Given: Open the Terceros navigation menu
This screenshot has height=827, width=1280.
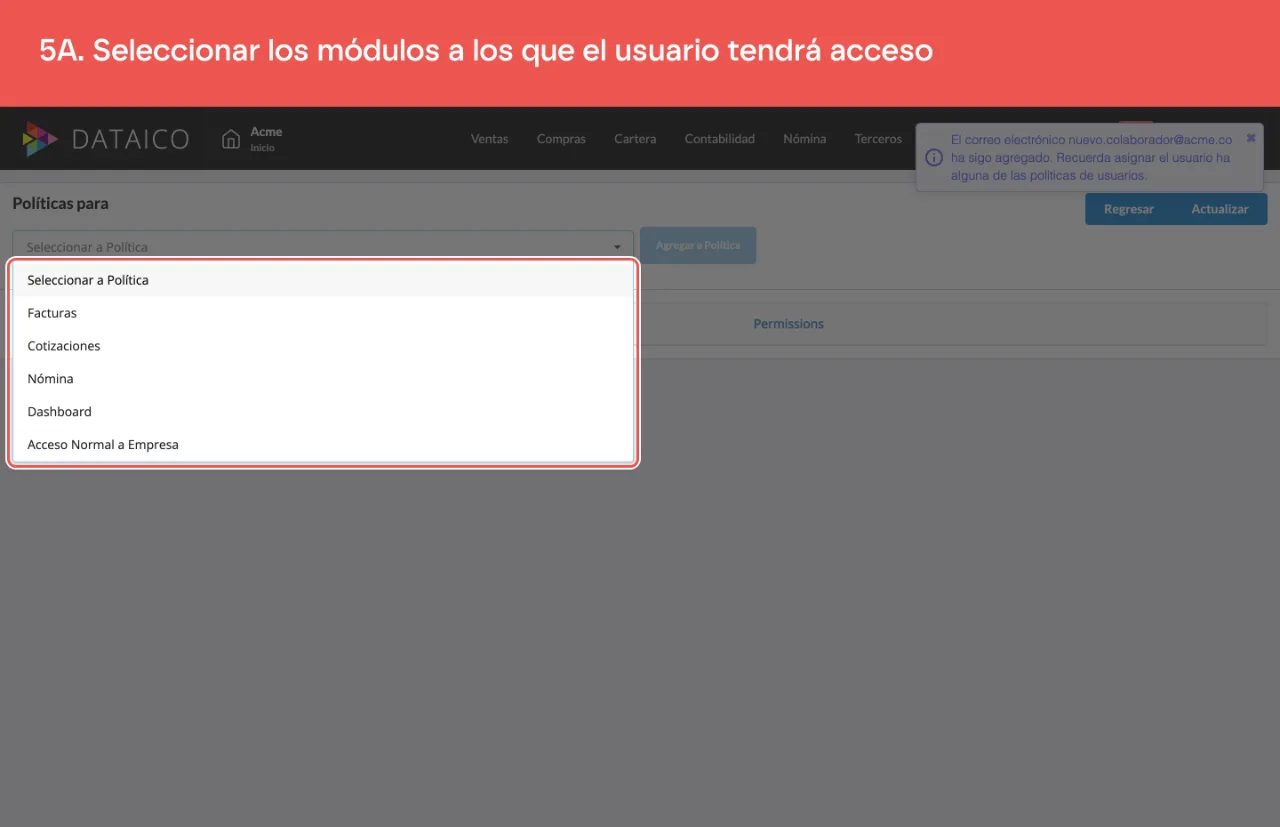Looking at the screenshot, I should tap(878, 139).
